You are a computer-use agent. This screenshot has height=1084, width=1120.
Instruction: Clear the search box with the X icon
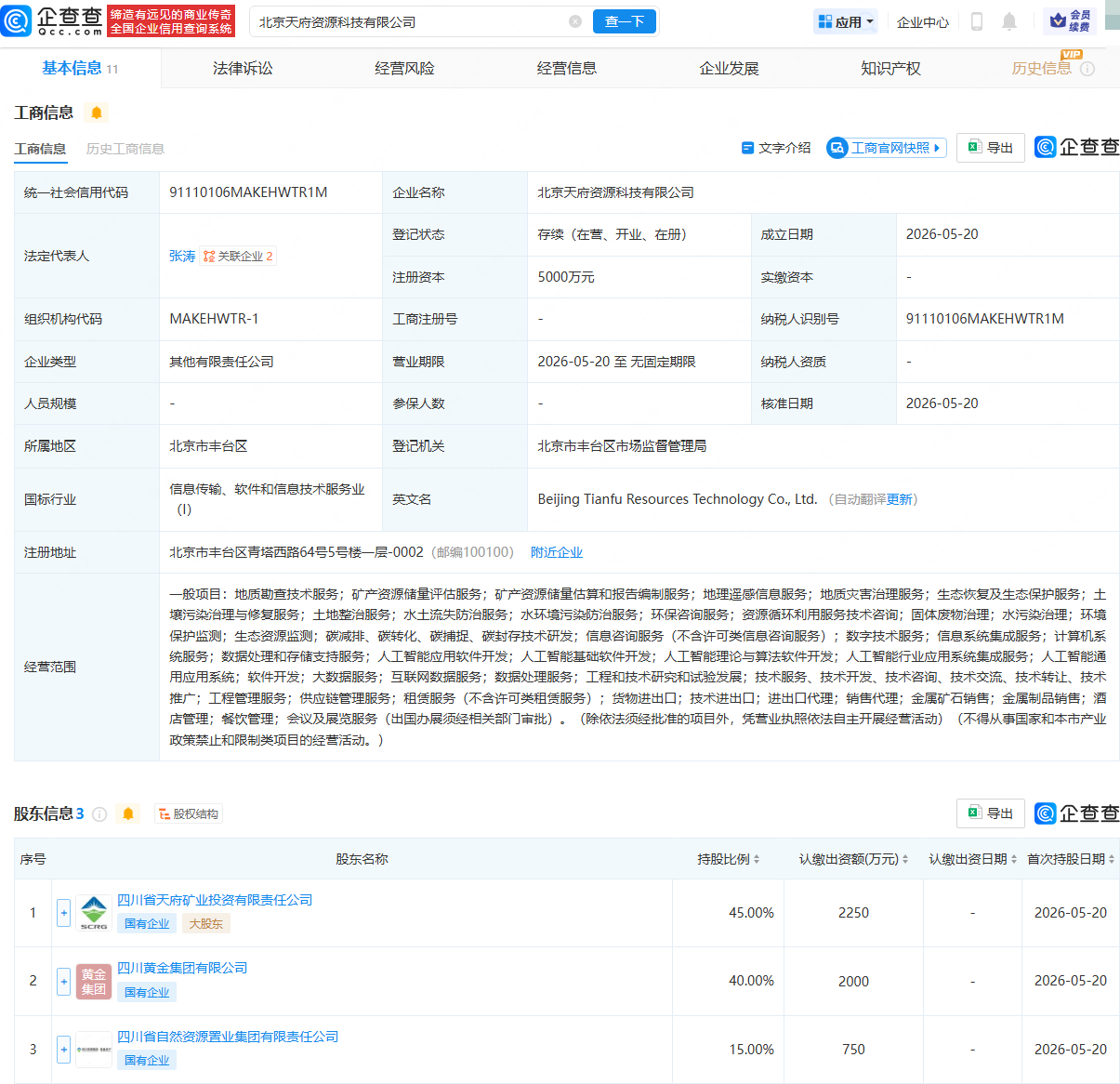tap(575, 21)
